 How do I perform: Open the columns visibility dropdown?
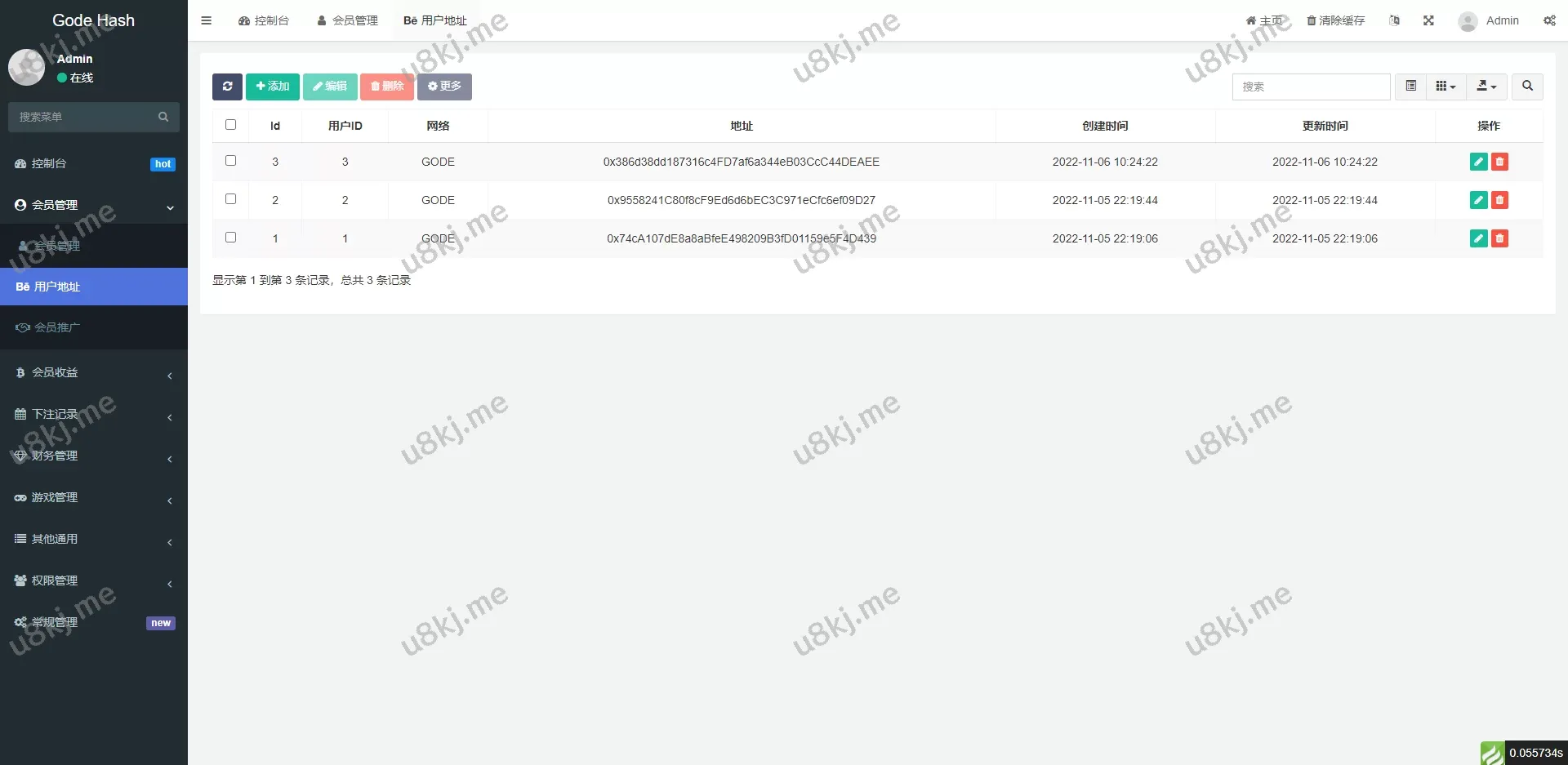coord(1445,87)
